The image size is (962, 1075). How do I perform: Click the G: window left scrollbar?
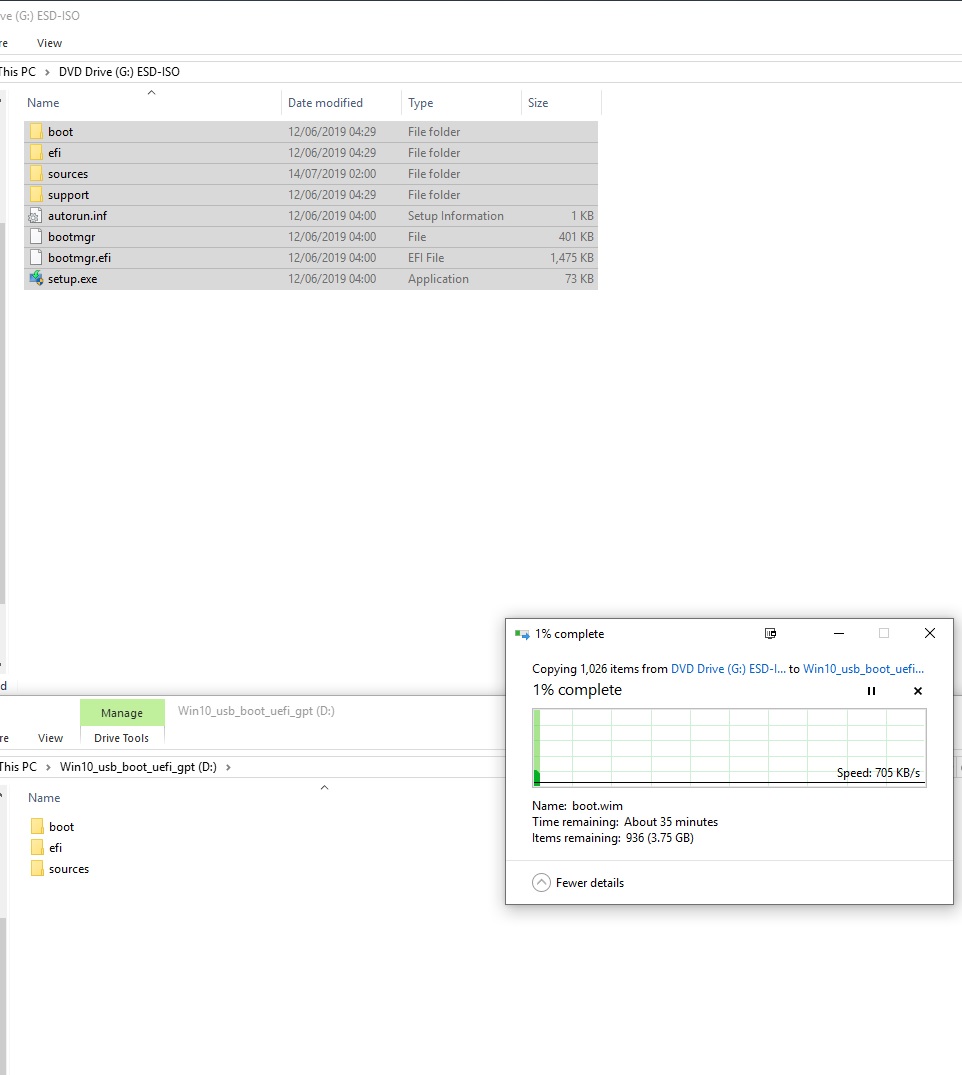[3, 411]
